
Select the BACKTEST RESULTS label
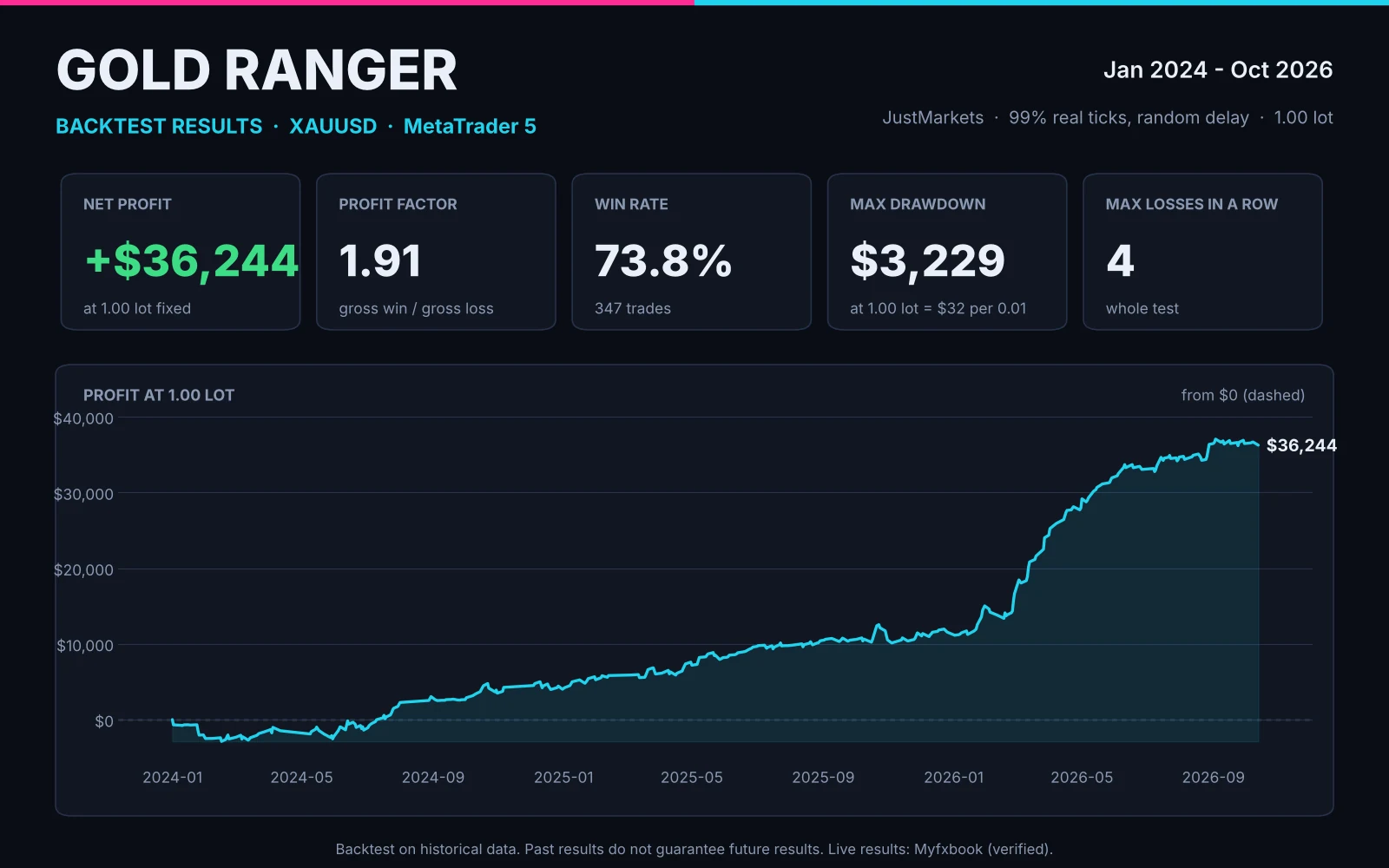pyautogui.click(x=159, y=126)
